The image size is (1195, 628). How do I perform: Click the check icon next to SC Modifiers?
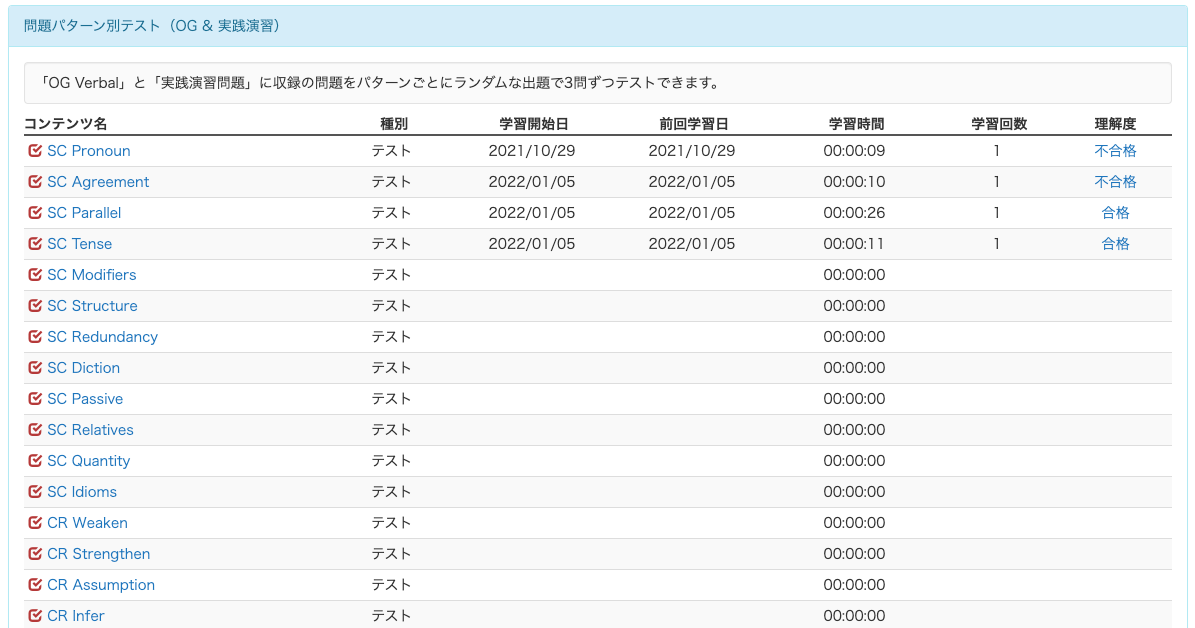tap(35, 275)
